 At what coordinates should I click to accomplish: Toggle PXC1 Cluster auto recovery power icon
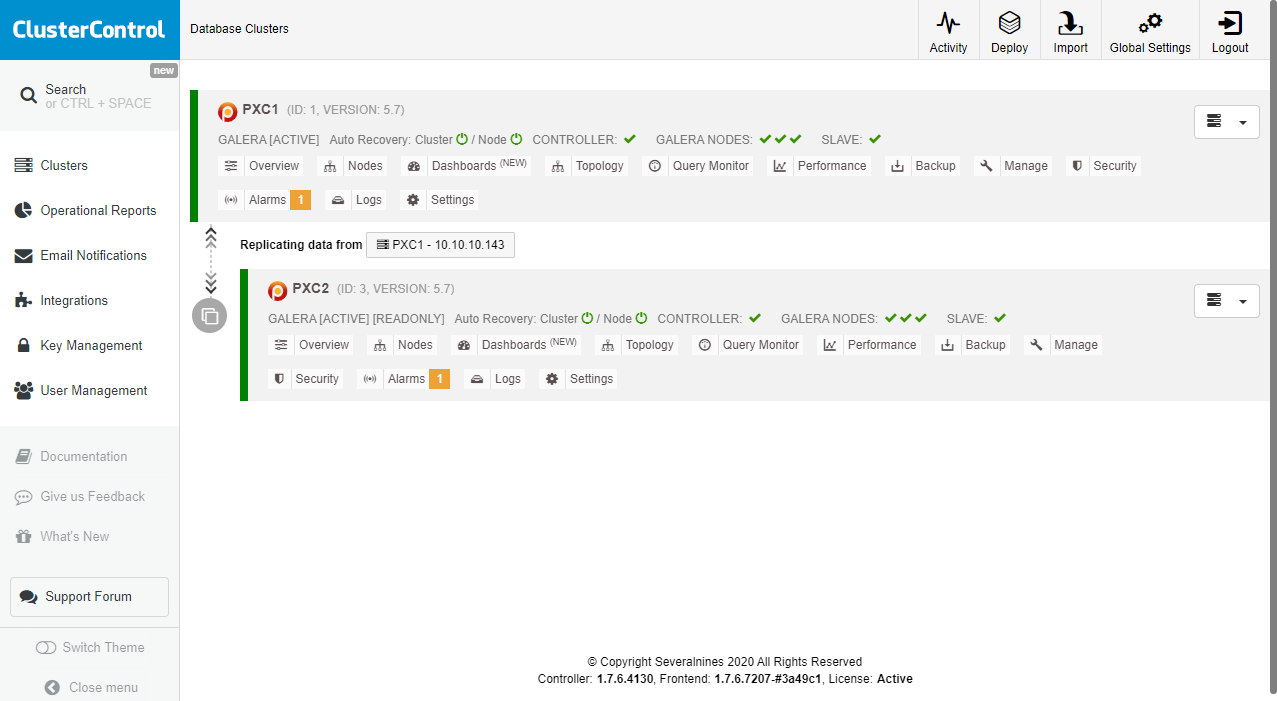(462, 139)
